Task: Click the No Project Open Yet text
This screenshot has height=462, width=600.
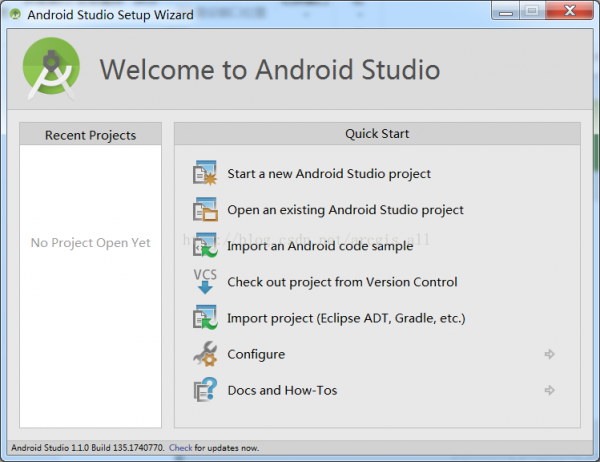Action: pos(90,243)
